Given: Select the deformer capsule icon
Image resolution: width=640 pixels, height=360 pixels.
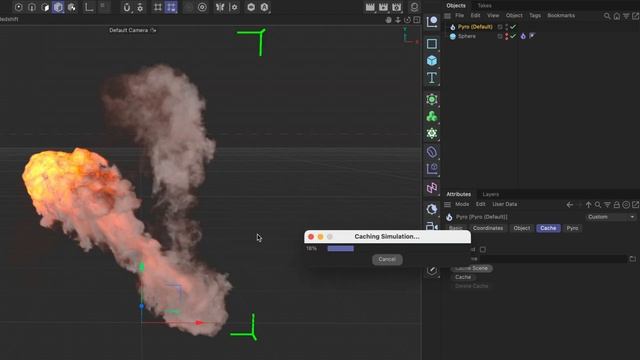Looking at the screenshot, I should click(x=432, y=152).
